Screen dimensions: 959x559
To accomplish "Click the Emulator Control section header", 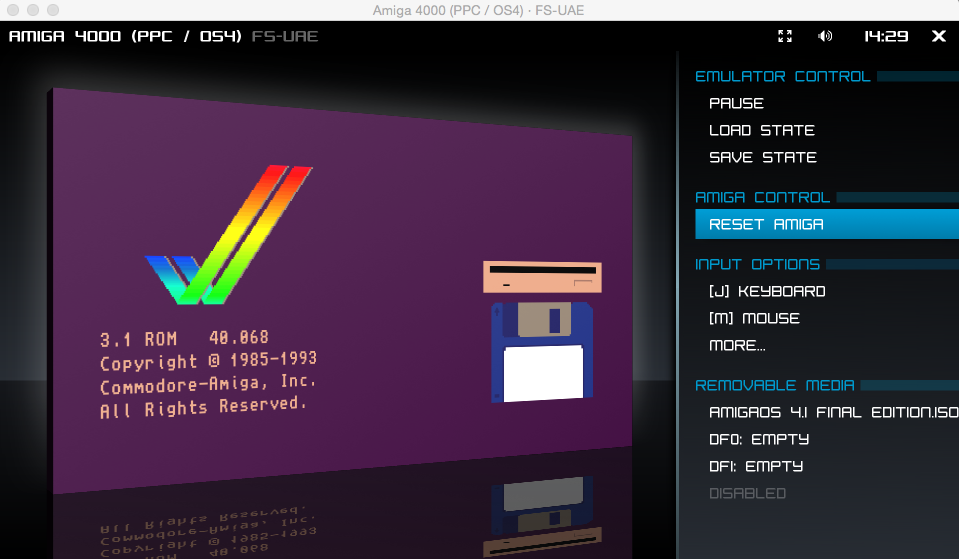I will coord(783,76).
